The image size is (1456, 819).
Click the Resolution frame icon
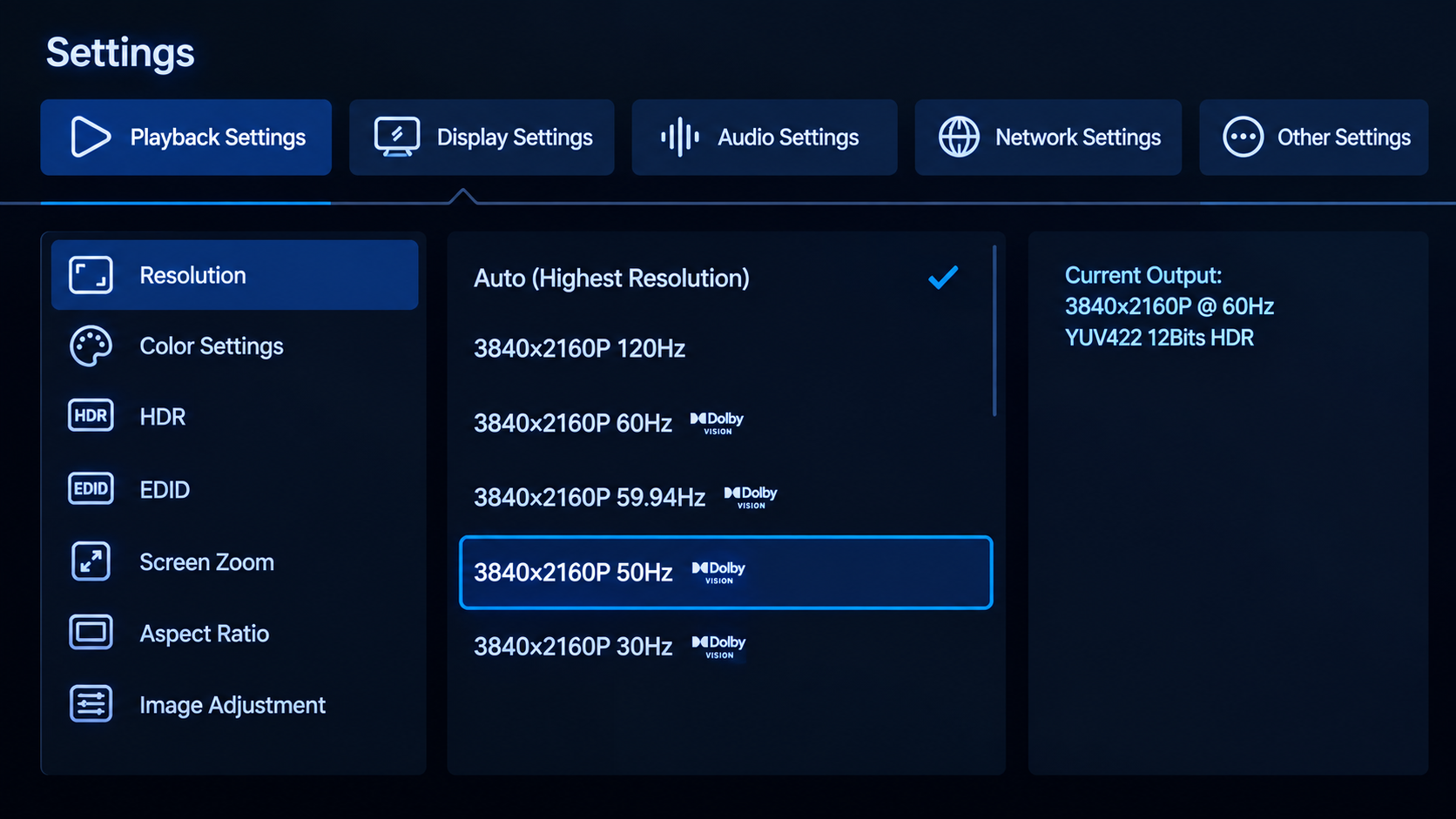[91, 275]
